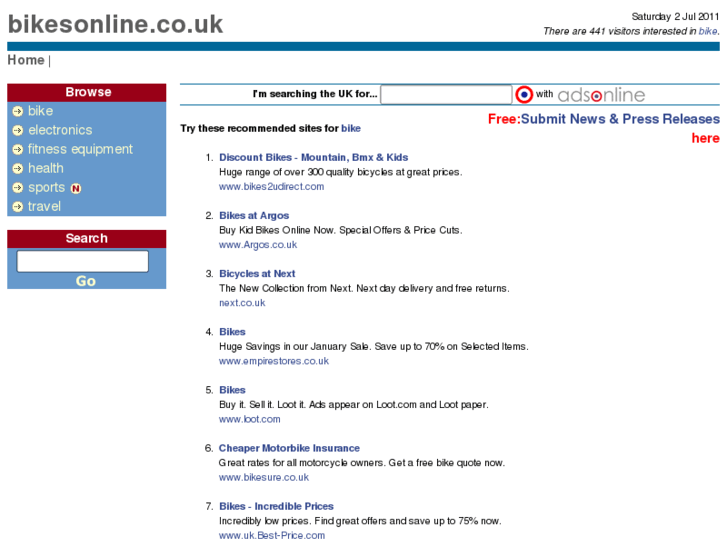Open Bikes - Incredible Prices result

pos(276,507)
